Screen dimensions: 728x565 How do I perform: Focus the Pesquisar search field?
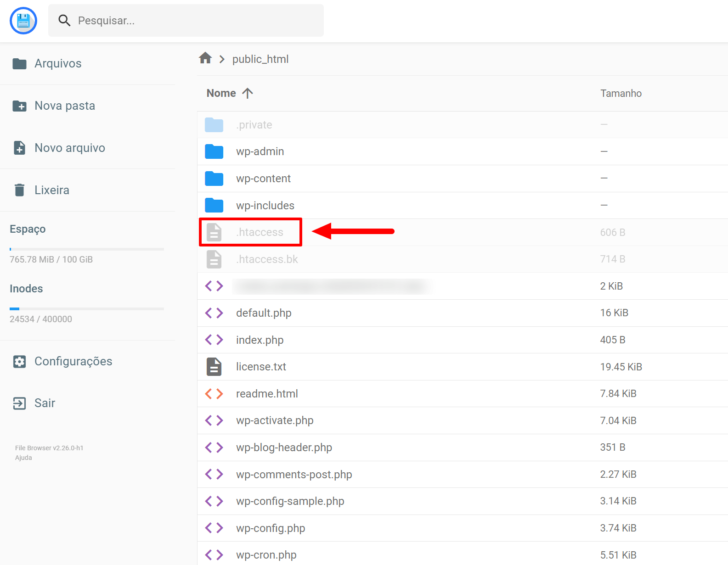(186, 20)
